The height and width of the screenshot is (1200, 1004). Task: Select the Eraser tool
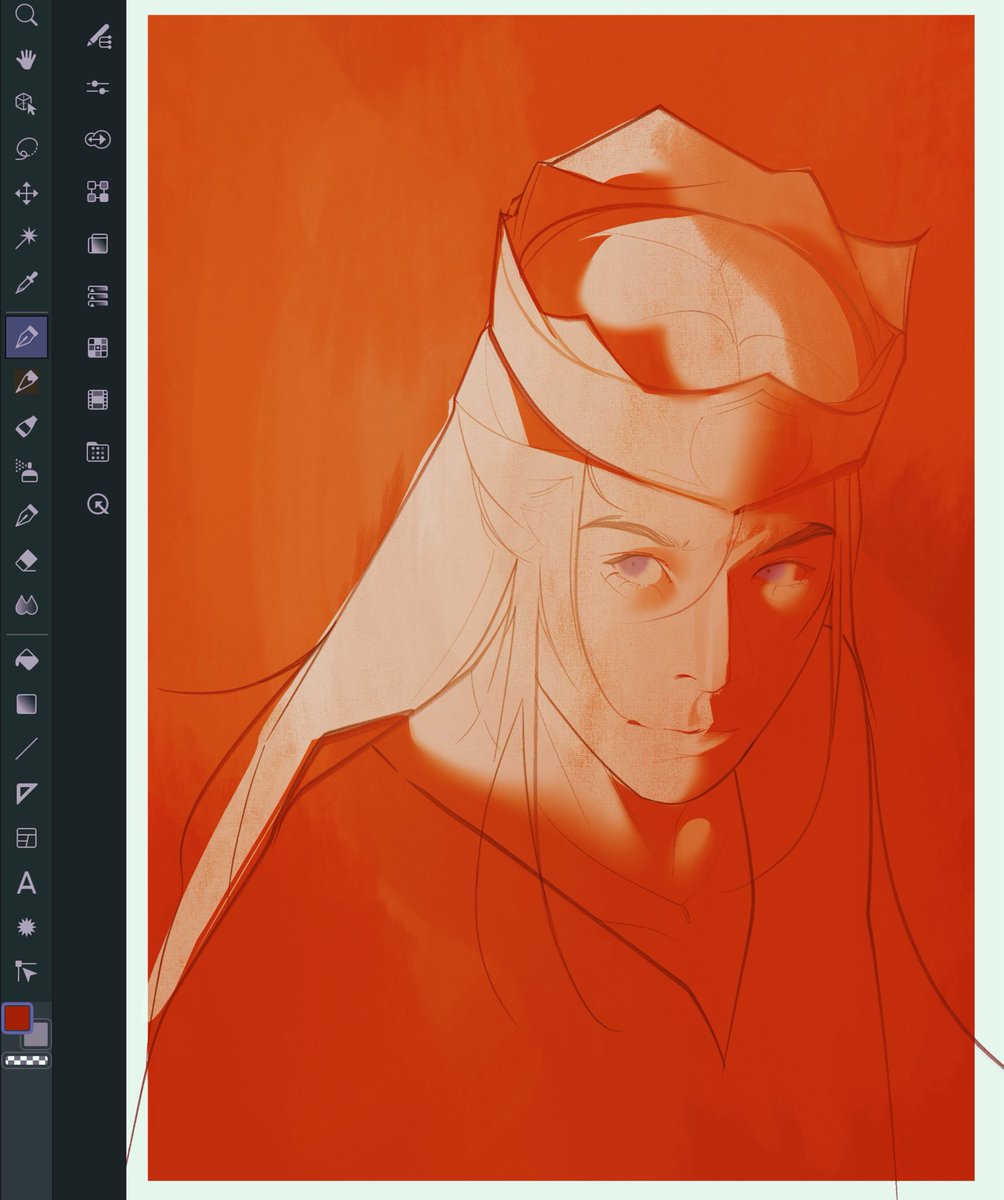pos(27,561)
